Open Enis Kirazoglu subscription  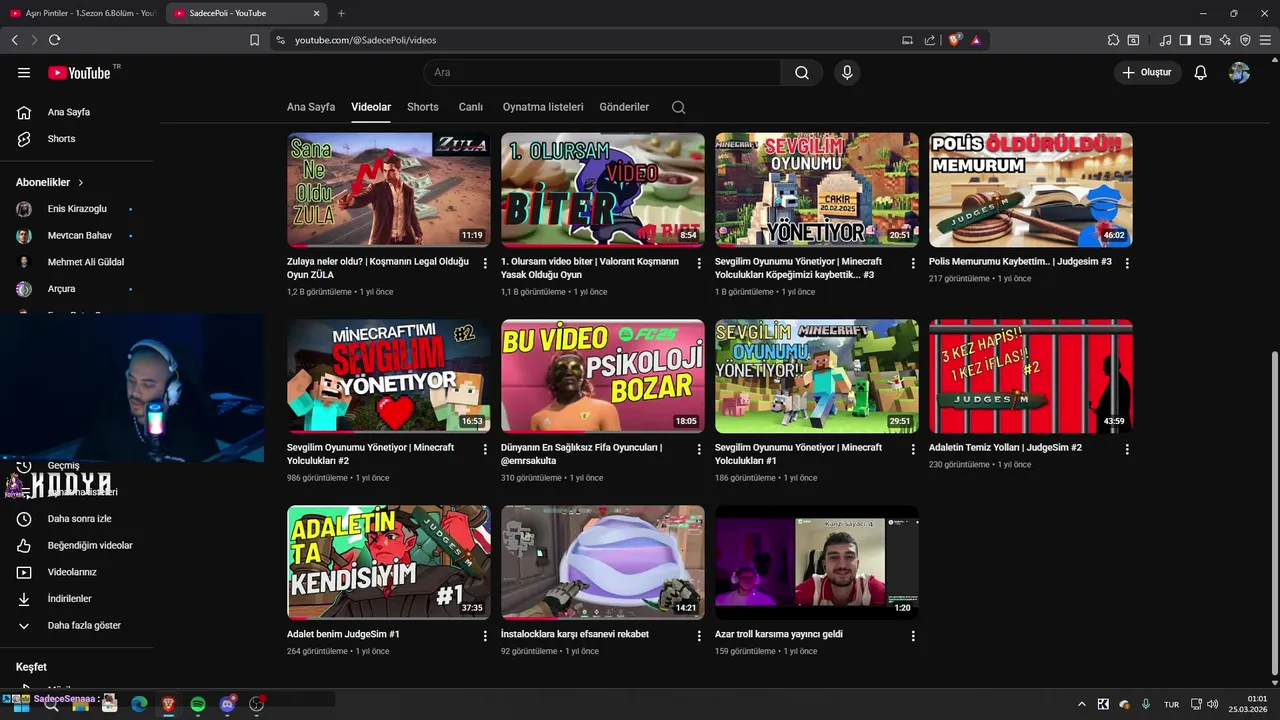[x=77, y=209]
